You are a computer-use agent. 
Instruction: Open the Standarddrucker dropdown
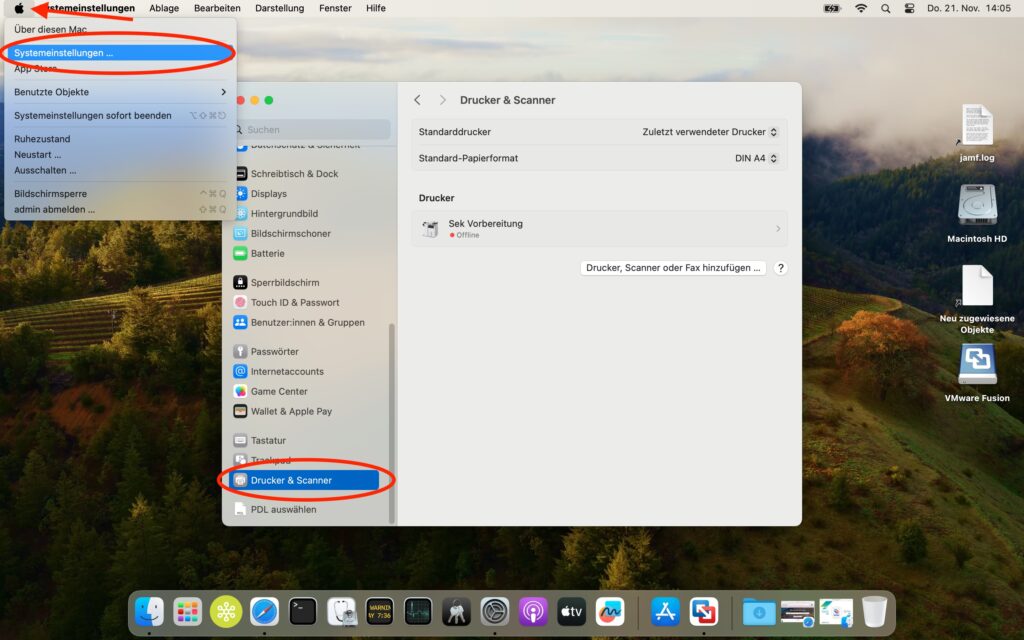[710, 132]
